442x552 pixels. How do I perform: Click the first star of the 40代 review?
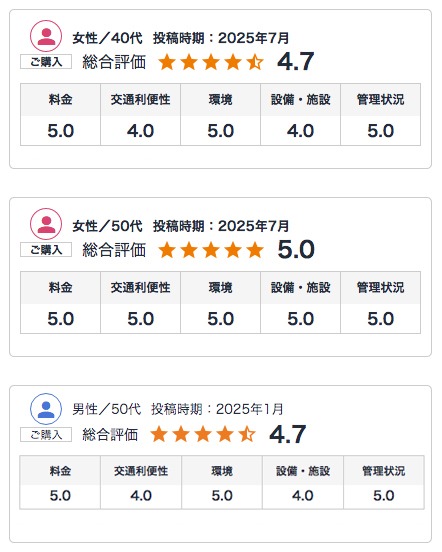(167, 62)
